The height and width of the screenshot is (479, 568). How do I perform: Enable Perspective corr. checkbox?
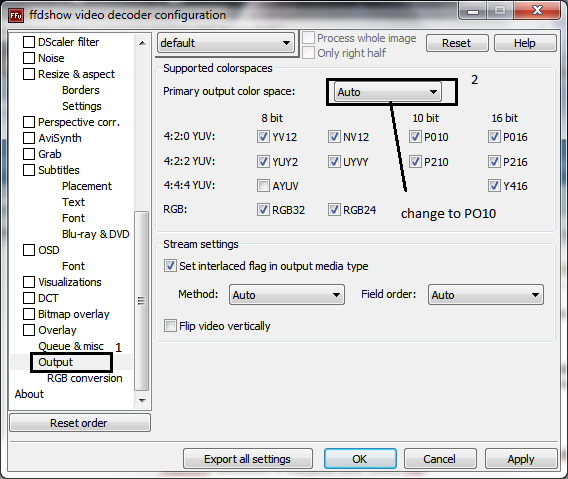pyautogui.click(x=29, y=122)
